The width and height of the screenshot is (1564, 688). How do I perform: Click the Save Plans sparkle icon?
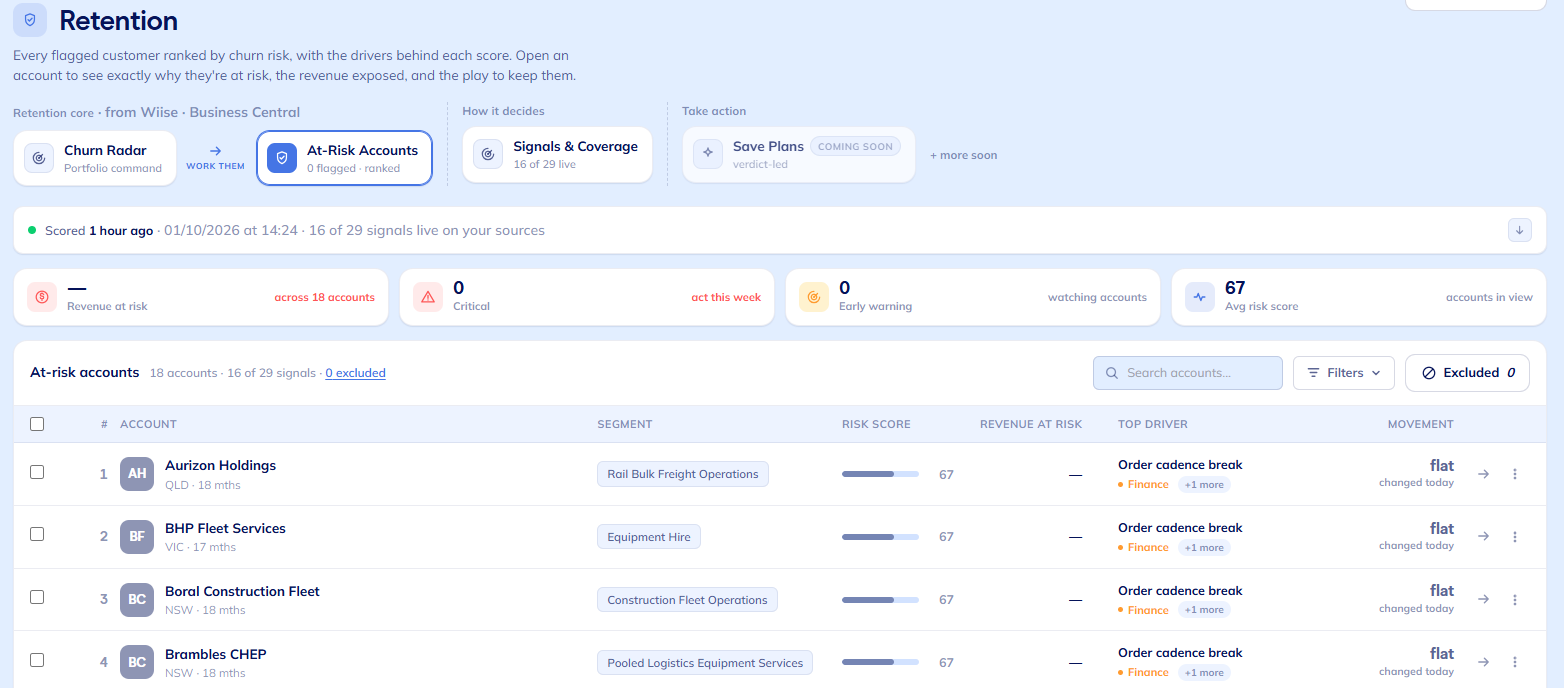coord(708,153)
